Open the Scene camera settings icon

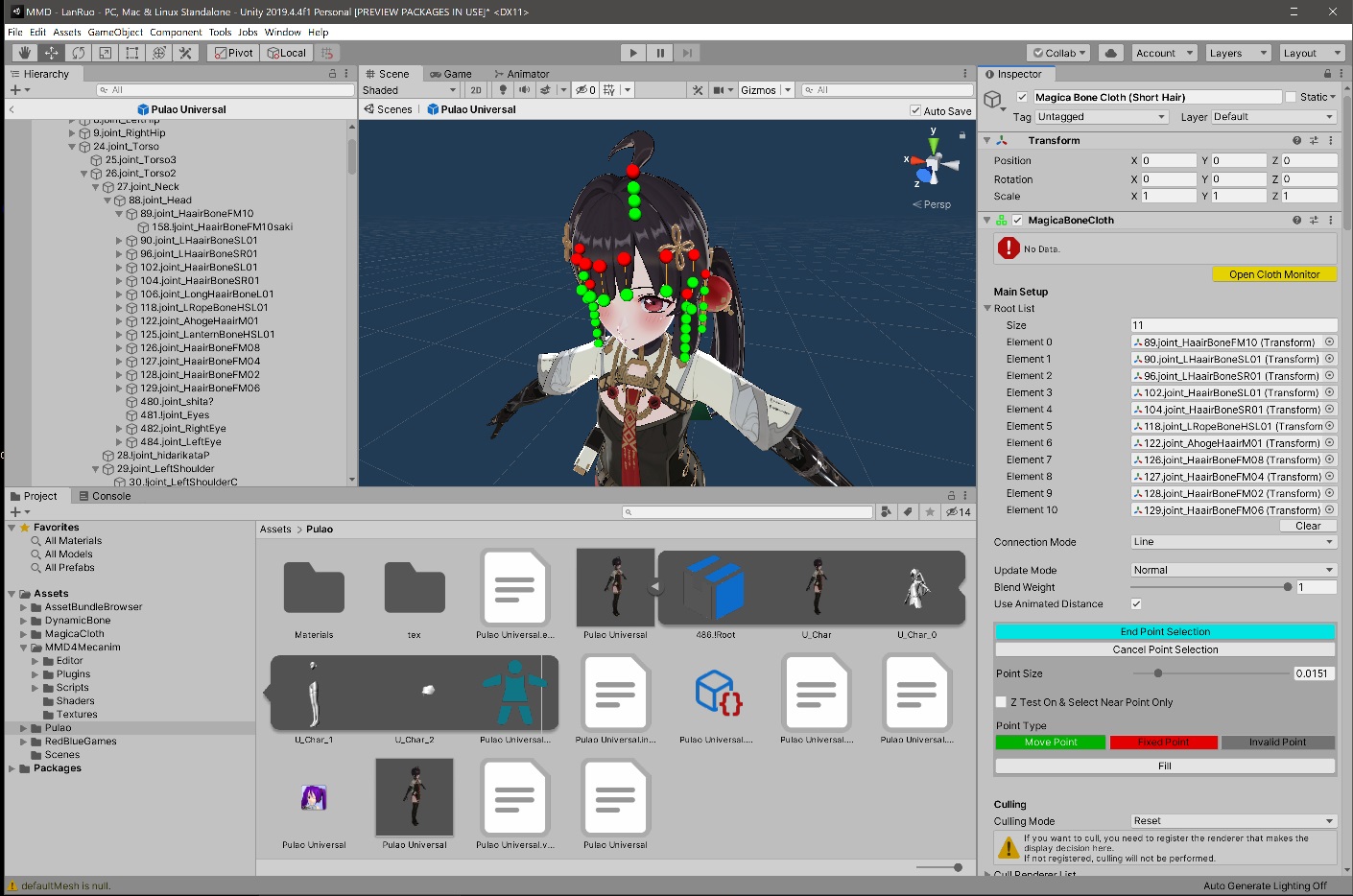[719, 90]
